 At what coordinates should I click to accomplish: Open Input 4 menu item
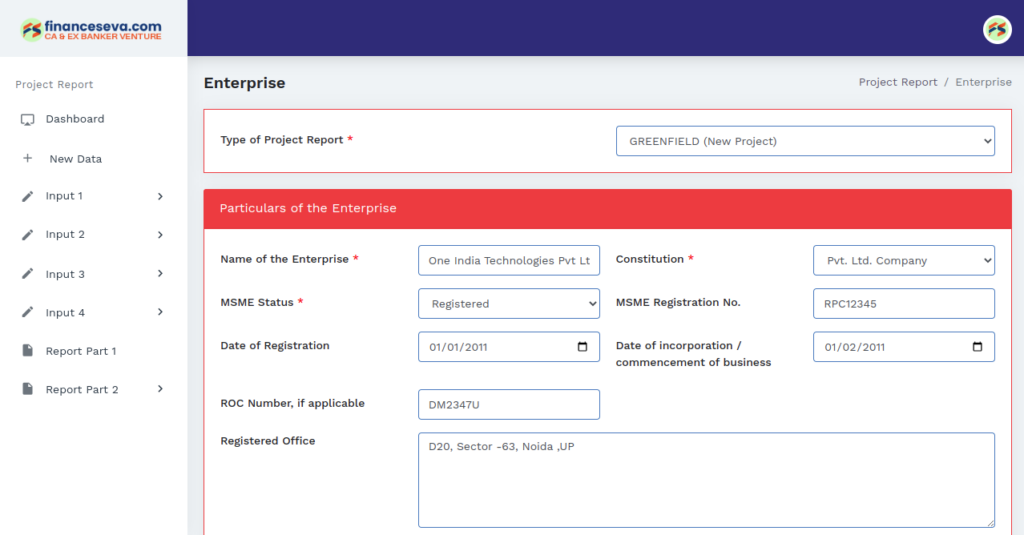pyautogui.click(x=65, y=313)
